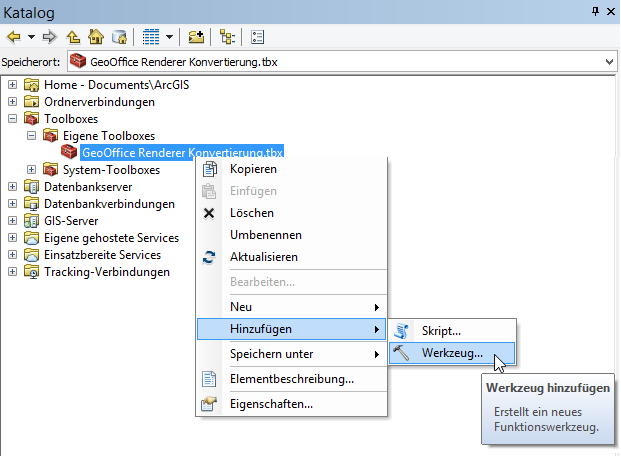Go up one level in the catalog
The height and width of the screenshot is (456, 621).
[75, 37]
